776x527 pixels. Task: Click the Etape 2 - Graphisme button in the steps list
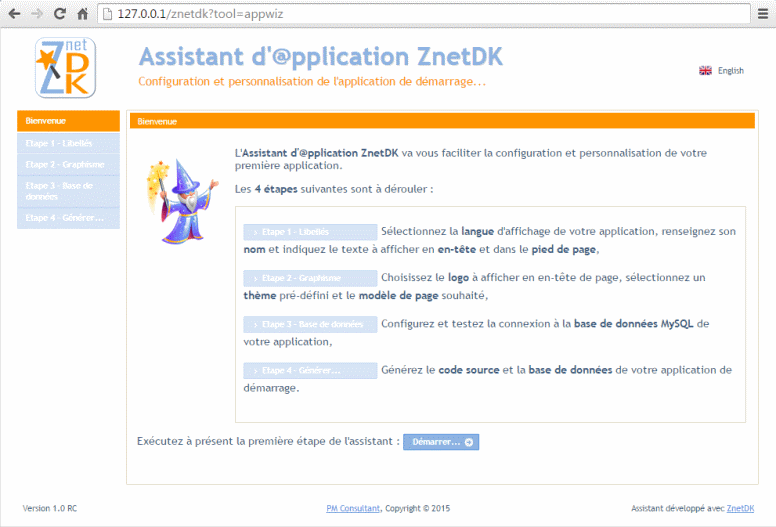[x=310, y=278]
